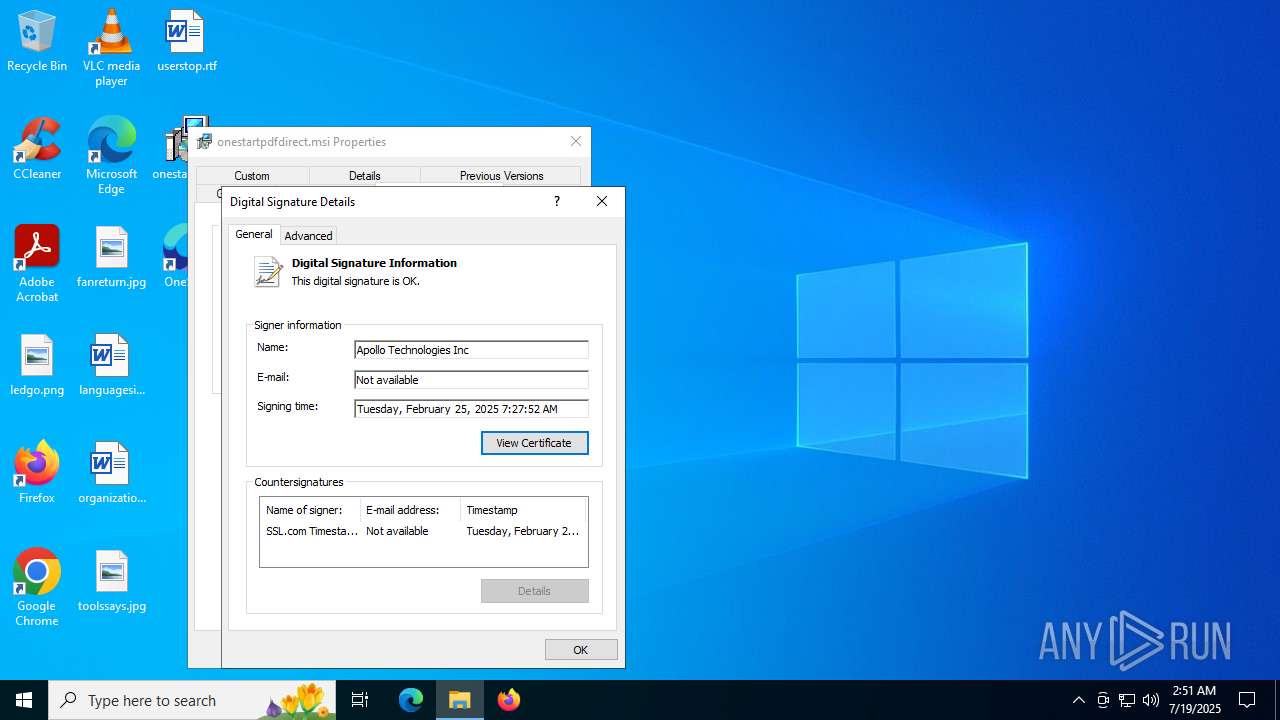Click the Windows Start button

(x=24, y=700)
